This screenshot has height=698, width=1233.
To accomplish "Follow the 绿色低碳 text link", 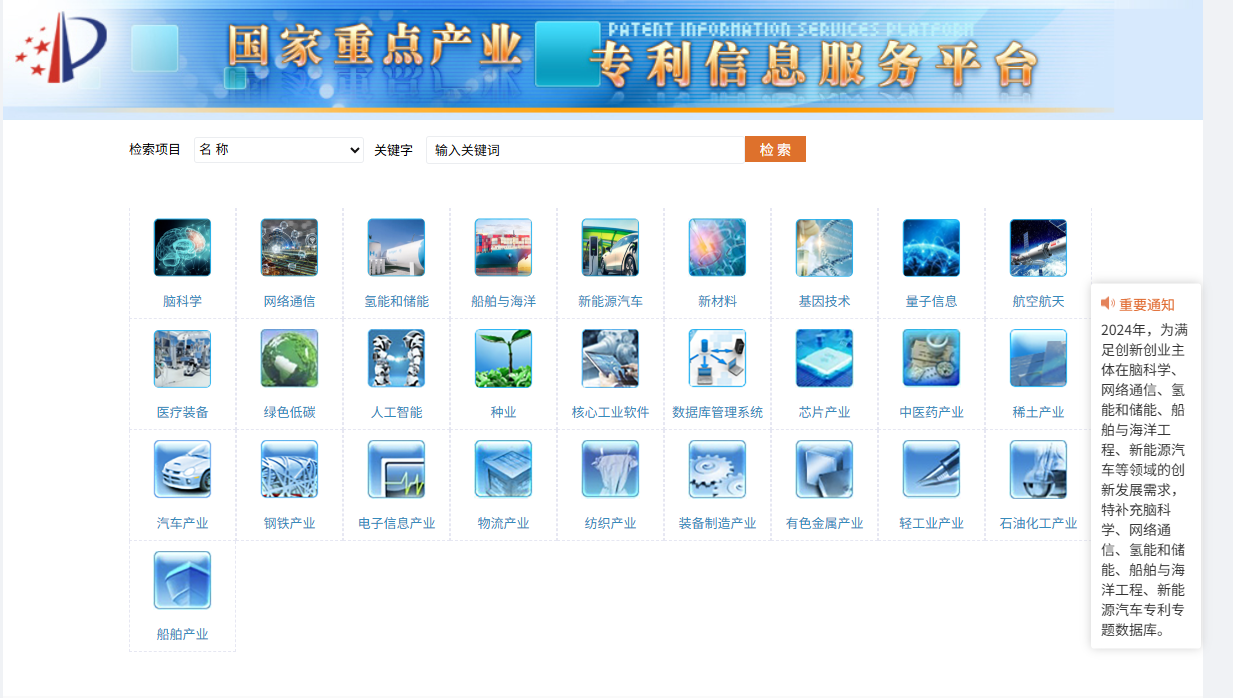I will pos(289,412).
